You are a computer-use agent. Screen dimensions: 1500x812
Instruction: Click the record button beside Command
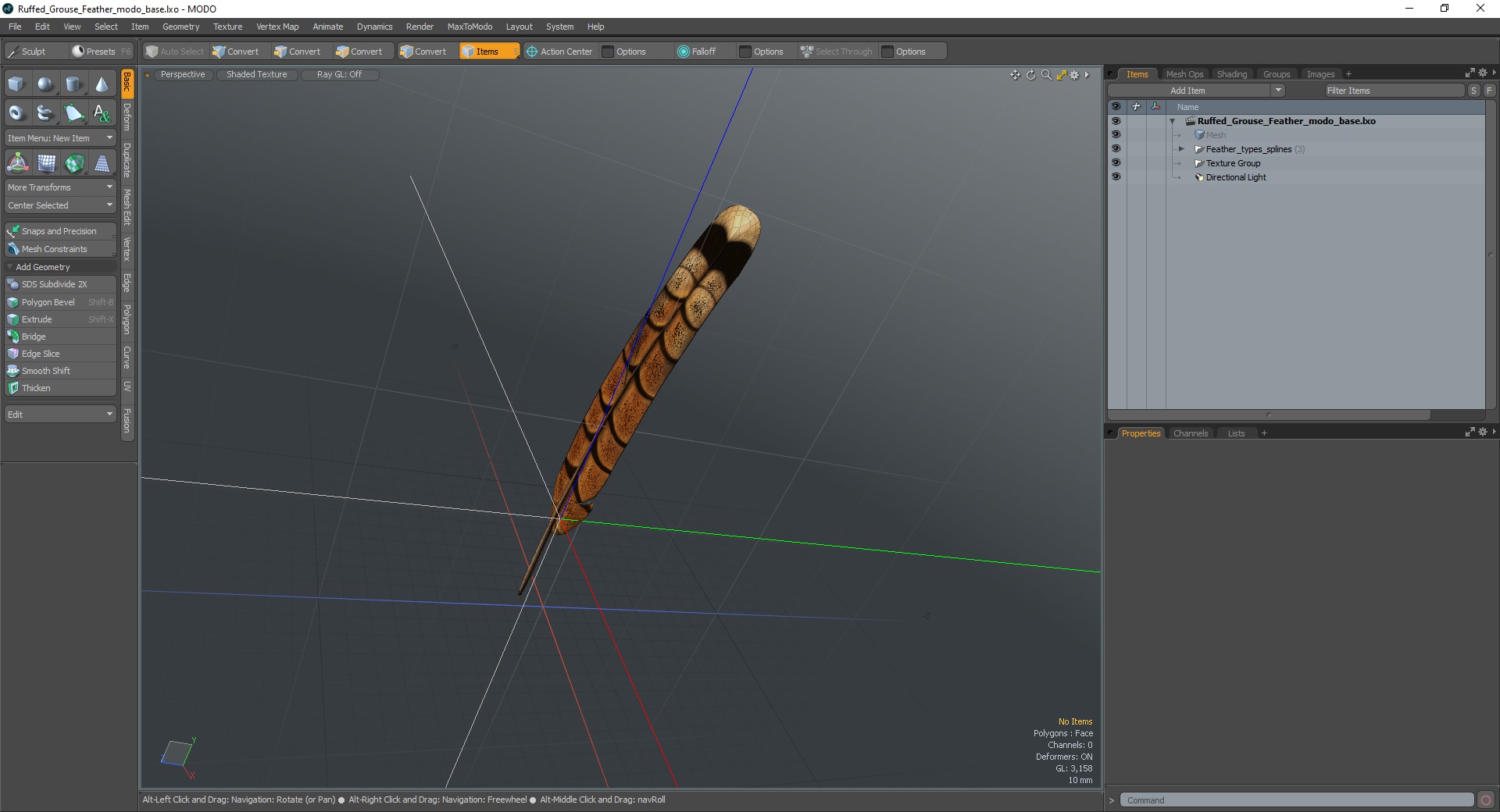1485,800
